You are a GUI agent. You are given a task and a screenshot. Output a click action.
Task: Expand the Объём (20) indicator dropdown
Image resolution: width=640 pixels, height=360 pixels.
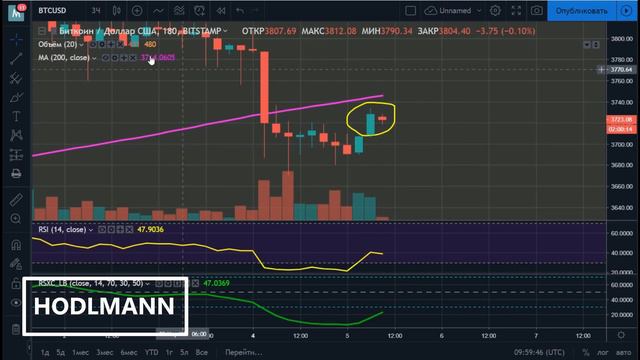point(81,44)
